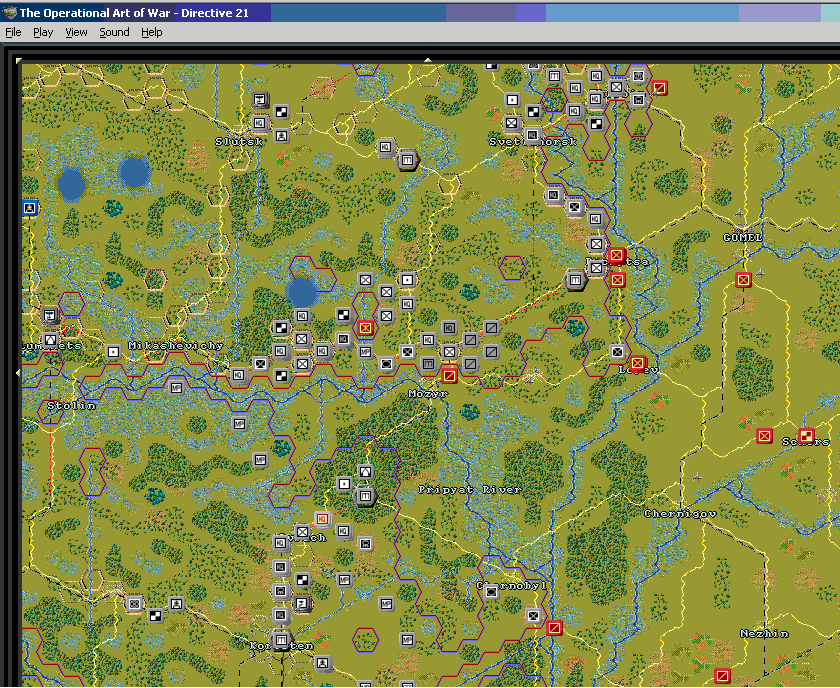This screenshot has width=840, height=688.
Task: Open the Sound menu
Action: click(114, 32)
